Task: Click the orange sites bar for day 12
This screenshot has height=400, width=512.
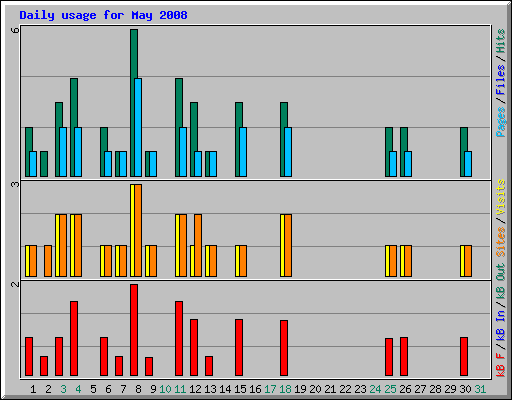Action: click(x=198, y=245)
